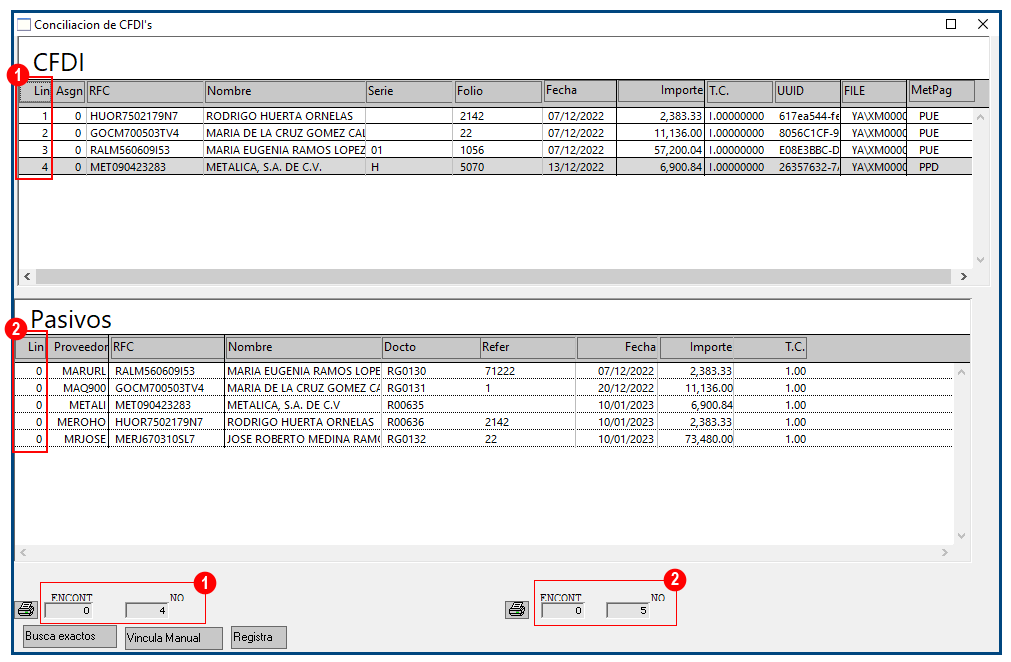Viewport: 1011px width, 662px height.
Task: Click the Proveedor header in Pasivos grid
Action: pyautogui.click(x=79, y=348)
